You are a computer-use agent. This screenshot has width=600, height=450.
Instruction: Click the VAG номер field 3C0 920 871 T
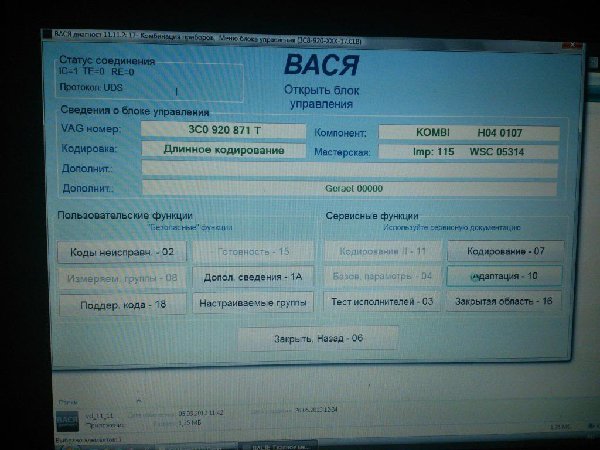(x=222, y=130)
